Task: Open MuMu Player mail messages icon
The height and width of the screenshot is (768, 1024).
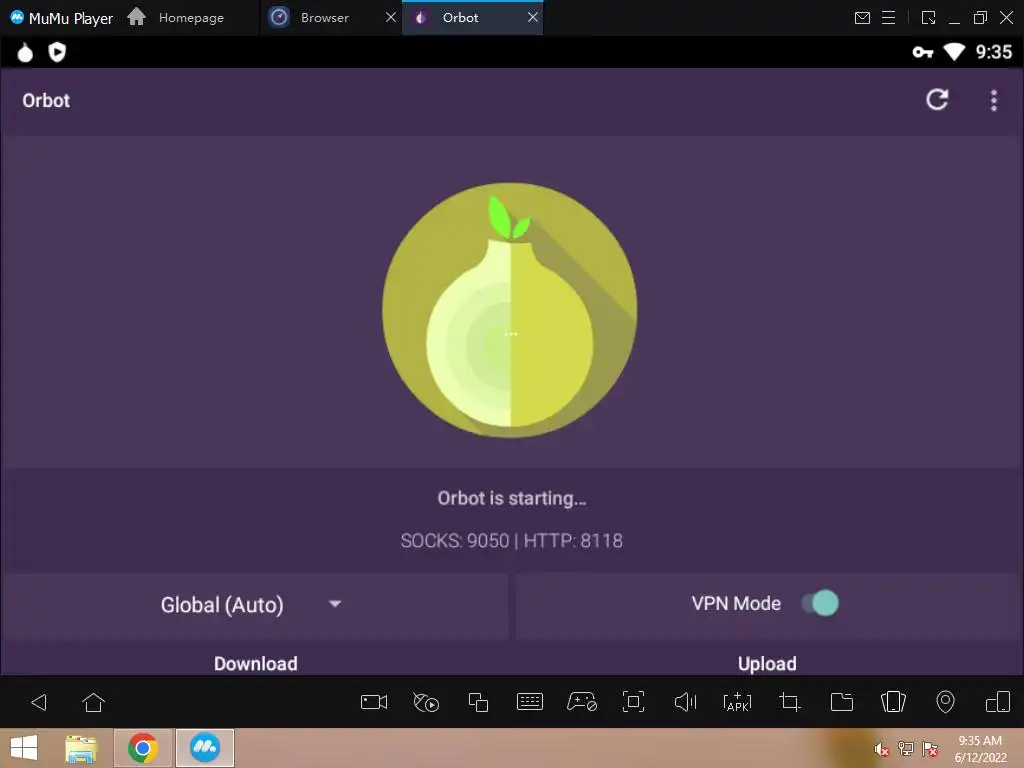Action: pos(862,18)
